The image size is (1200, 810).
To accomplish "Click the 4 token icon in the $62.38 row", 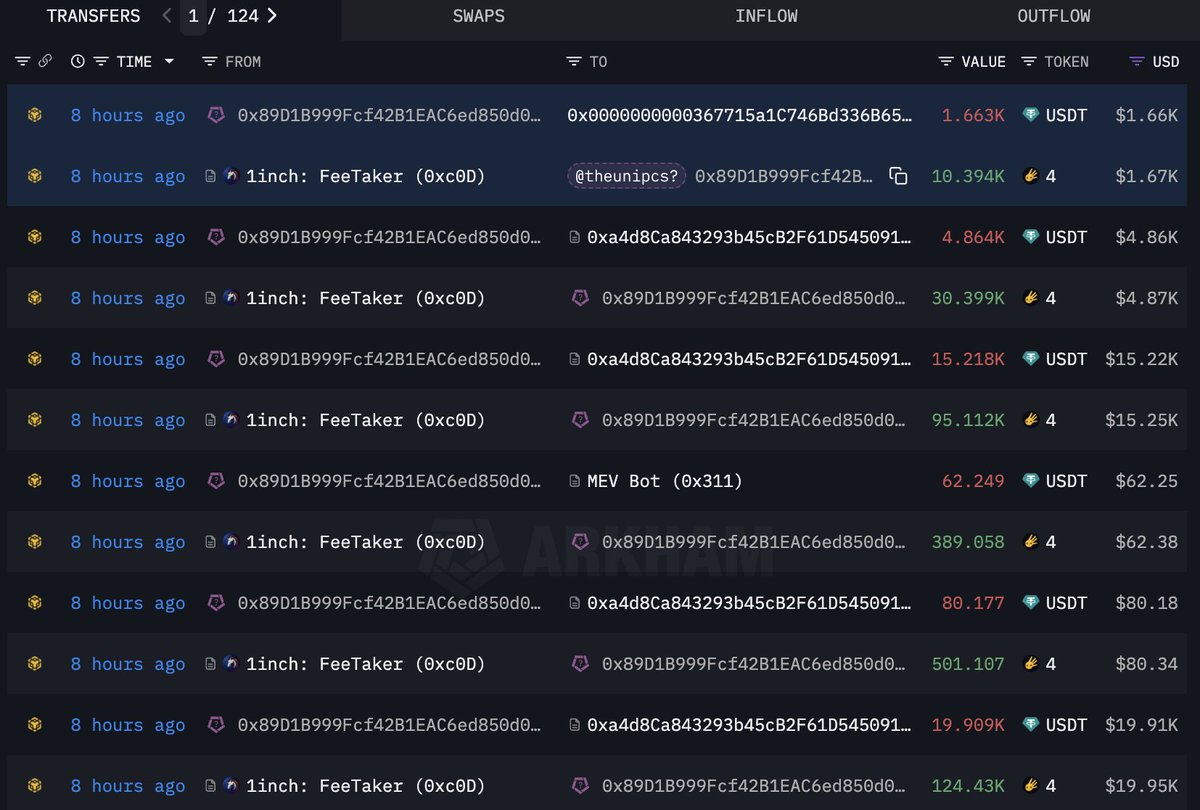I will tap(1030, 542).
